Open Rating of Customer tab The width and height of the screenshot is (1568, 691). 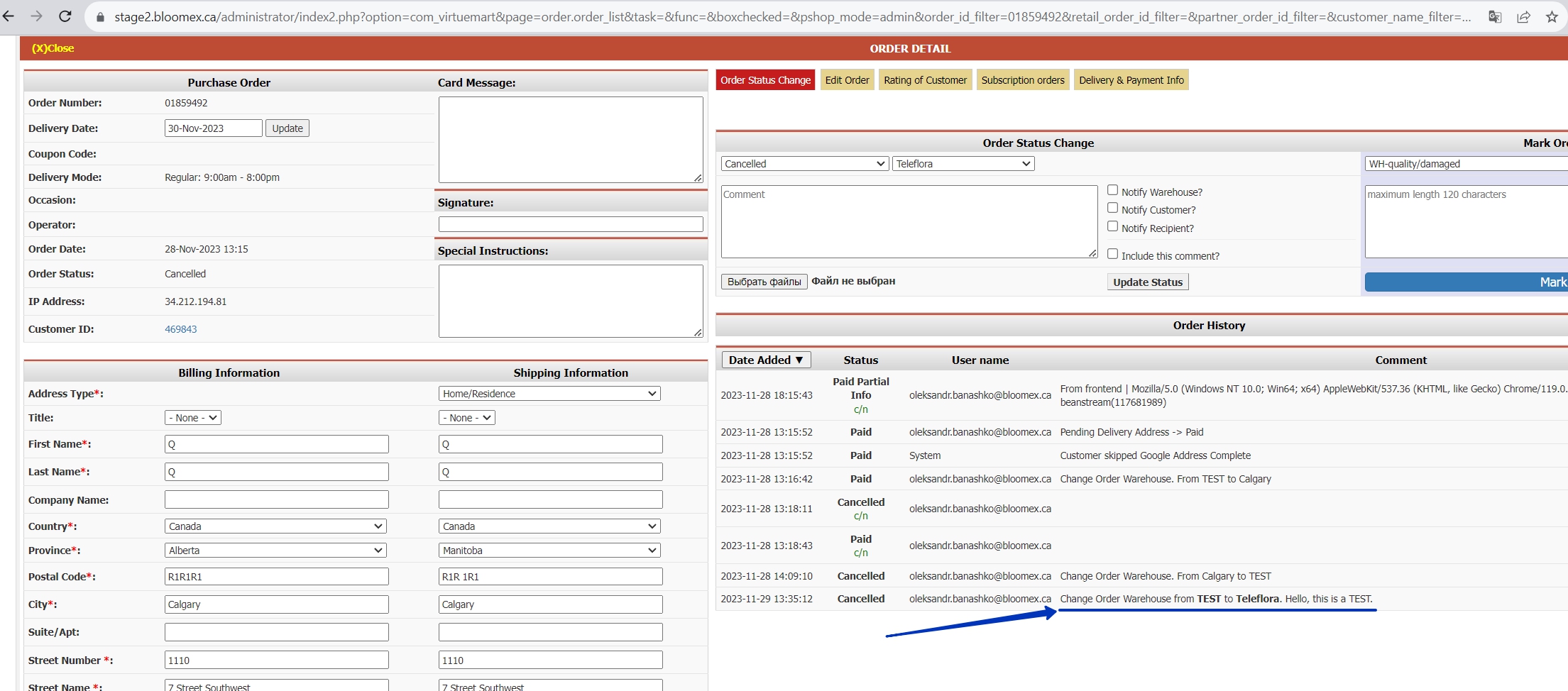pos(925,80)
